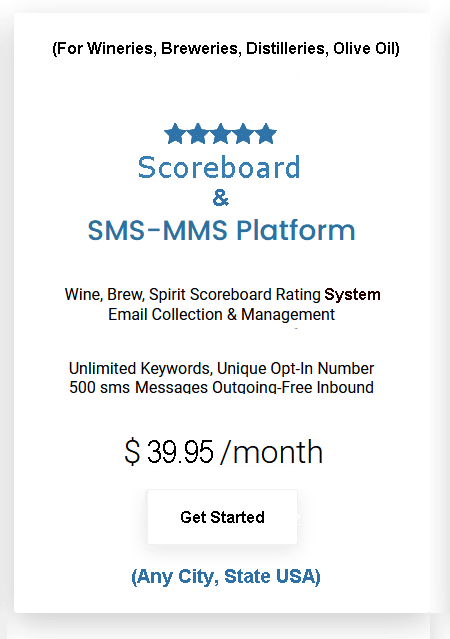
Task: Click the blue ampersand symbol
Action: tap(221, 198)
